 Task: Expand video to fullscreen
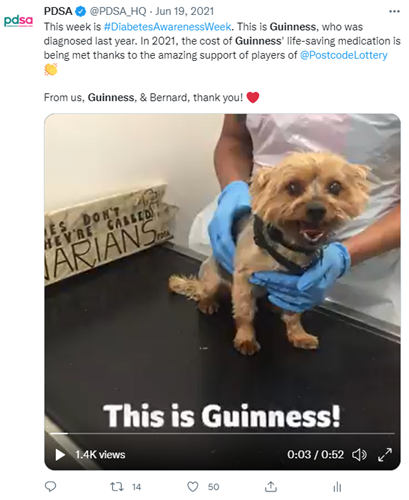click(385, 455)
